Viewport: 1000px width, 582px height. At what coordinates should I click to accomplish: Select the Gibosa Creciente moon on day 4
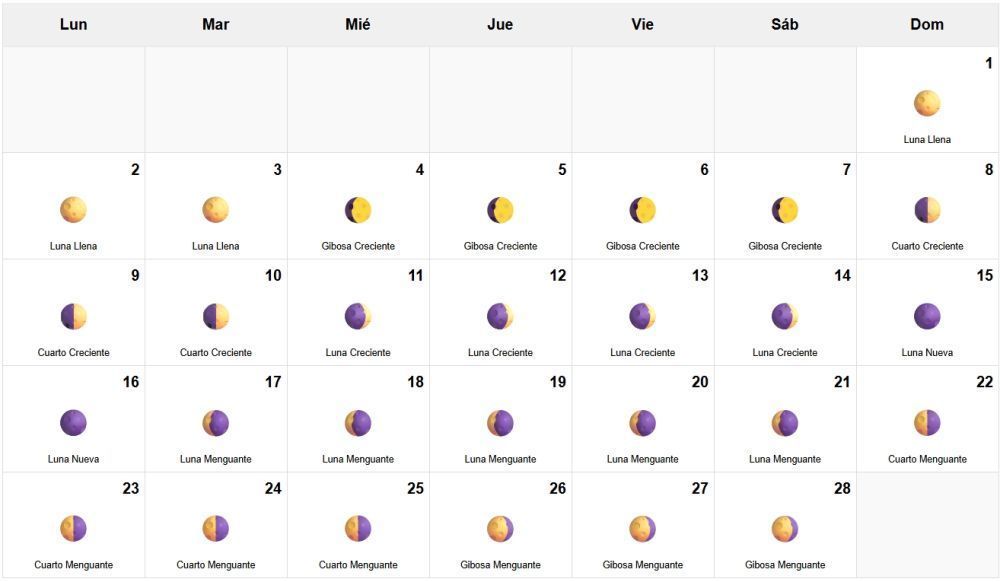pos(358,210)
